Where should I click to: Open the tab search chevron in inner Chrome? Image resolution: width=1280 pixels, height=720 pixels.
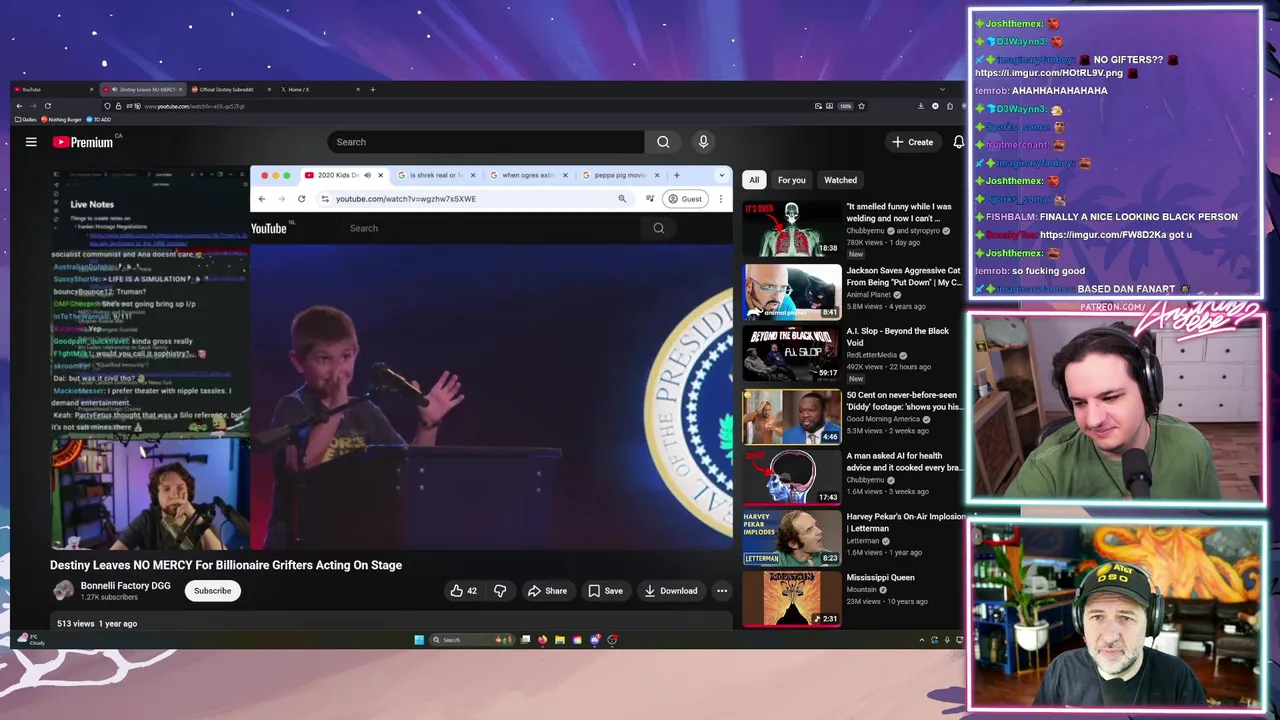[721, 175]
